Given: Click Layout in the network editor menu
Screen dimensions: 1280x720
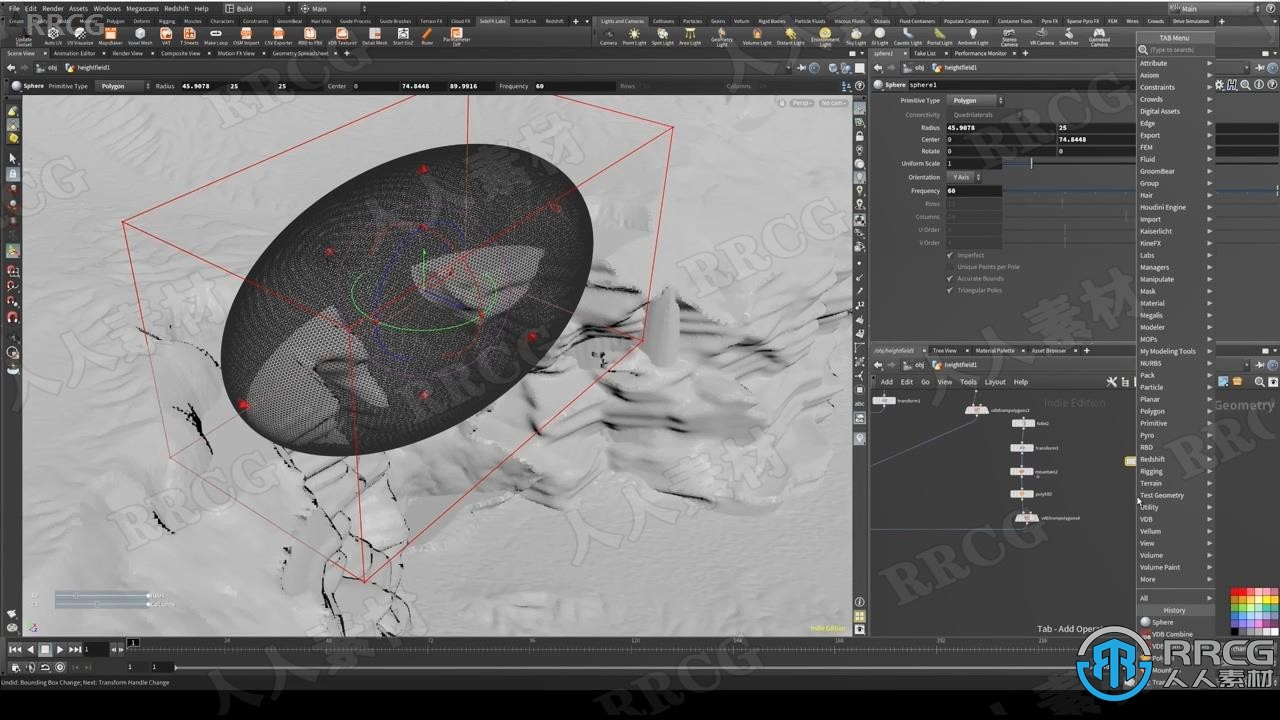Looking at the screenshot, I should [x=995, y=382].
